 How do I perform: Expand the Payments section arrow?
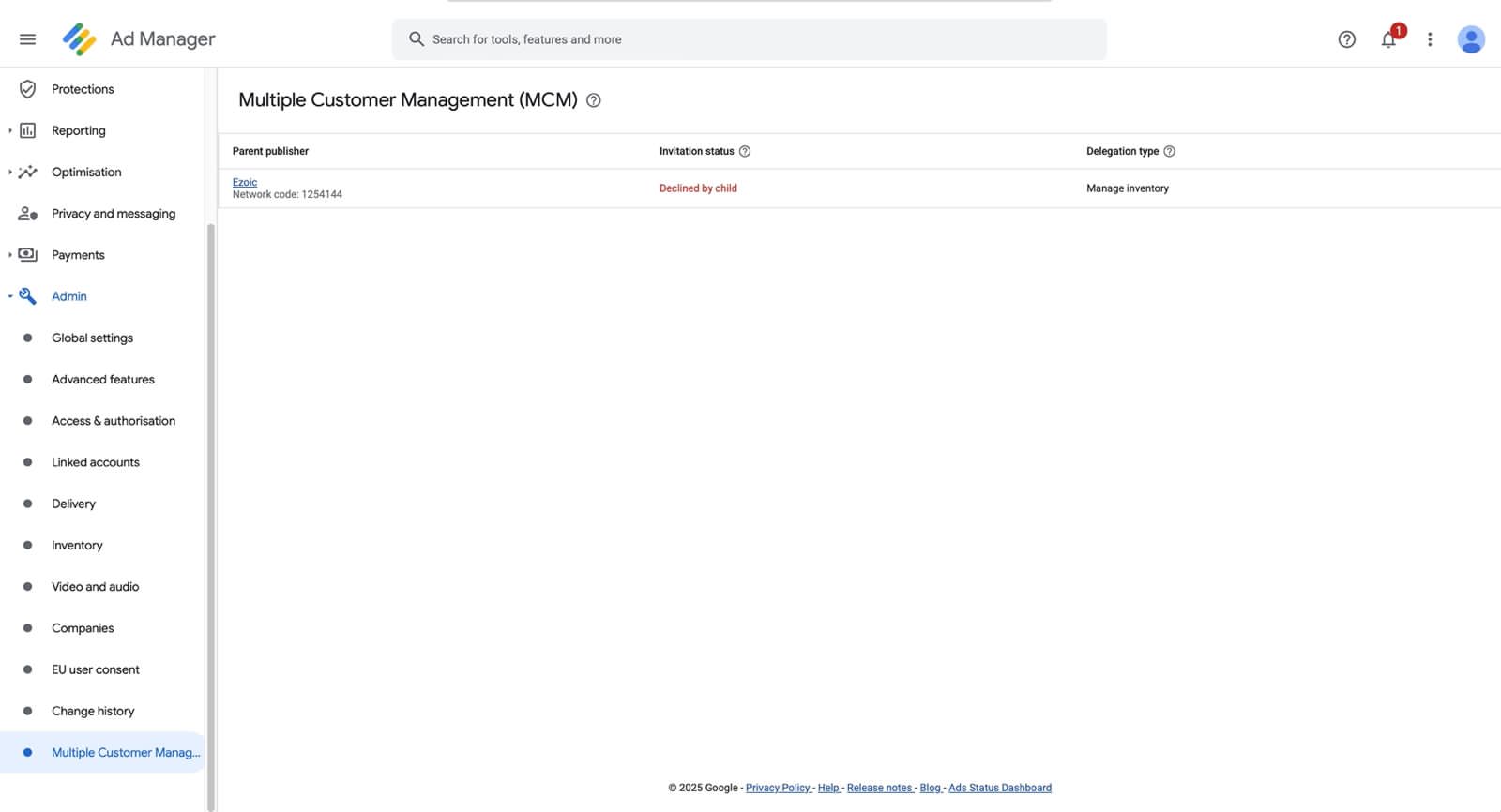tap(10, 255)
